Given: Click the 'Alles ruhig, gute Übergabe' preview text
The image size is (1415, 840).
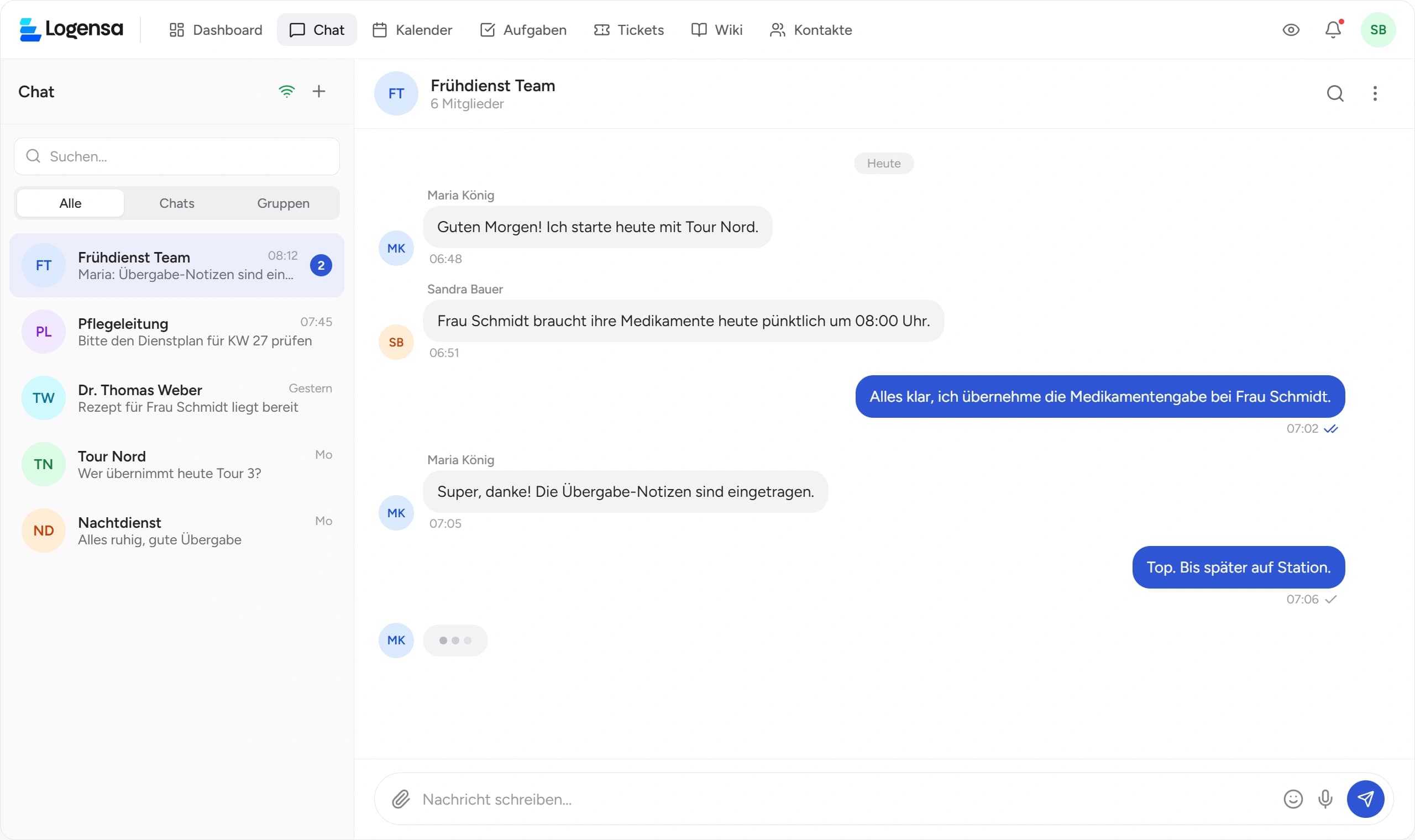Looking at the screenshot, I should (x=160, y=540).
